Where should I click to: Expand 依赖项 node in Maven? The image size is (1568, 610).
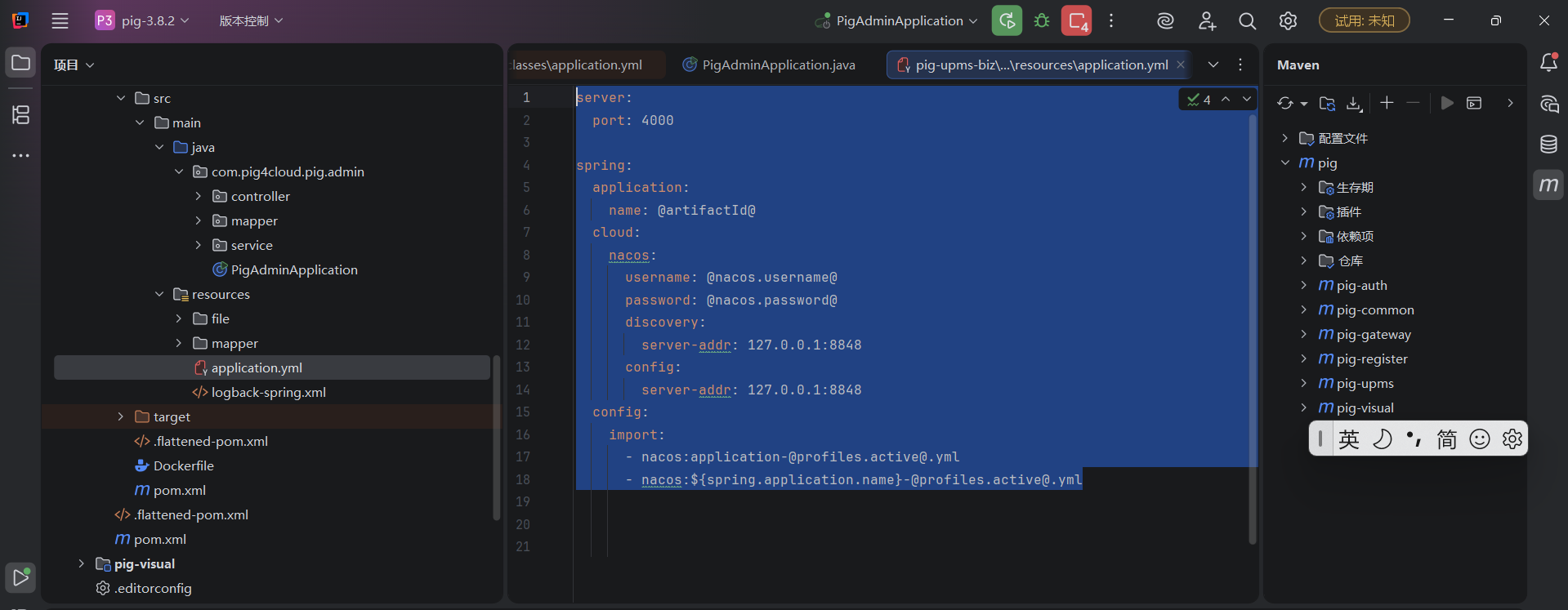click(x=1303, y=236)
